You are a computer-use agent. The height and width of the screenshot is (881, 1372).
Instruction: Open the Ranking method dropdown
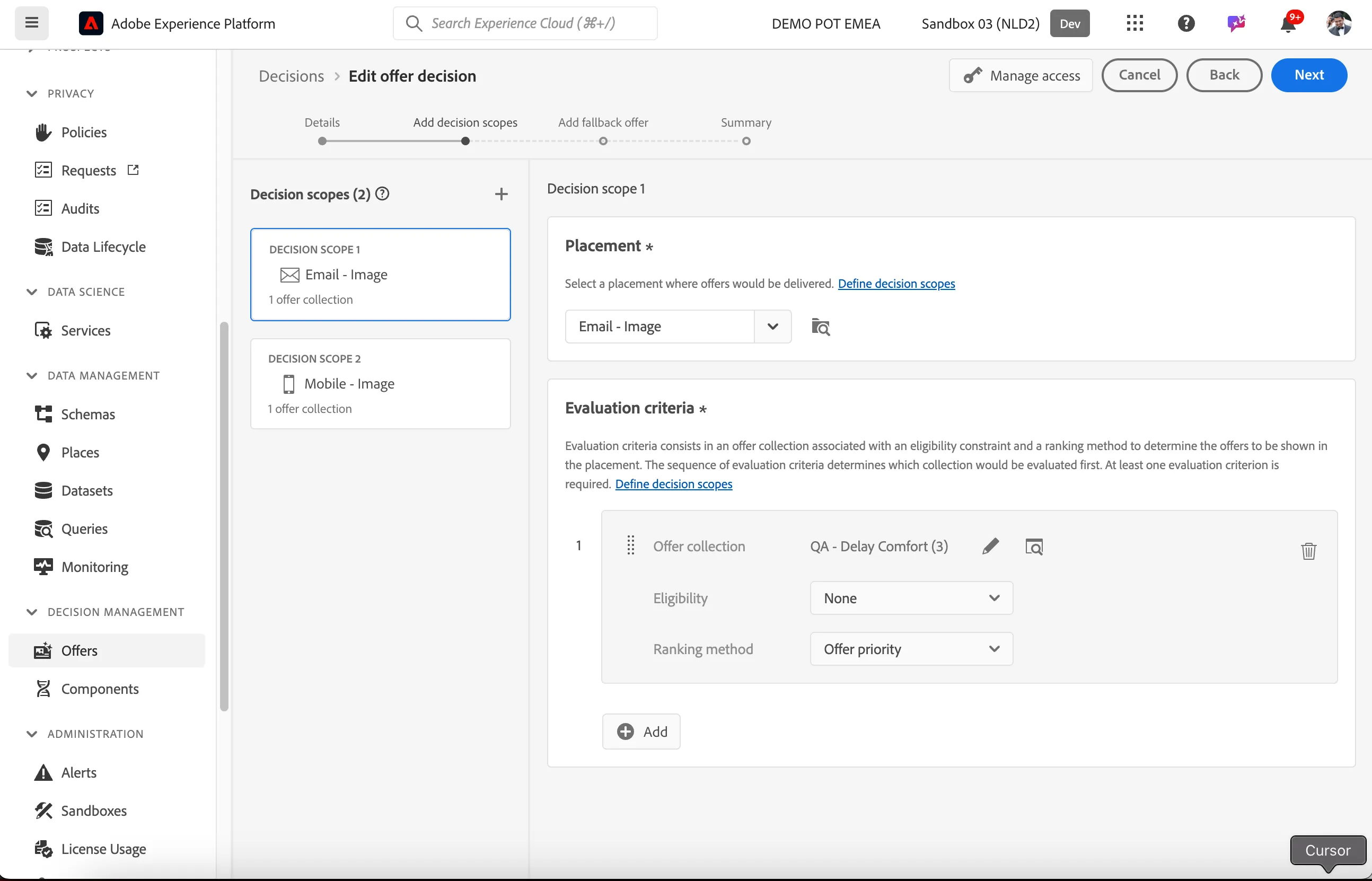tap(911, 649)
